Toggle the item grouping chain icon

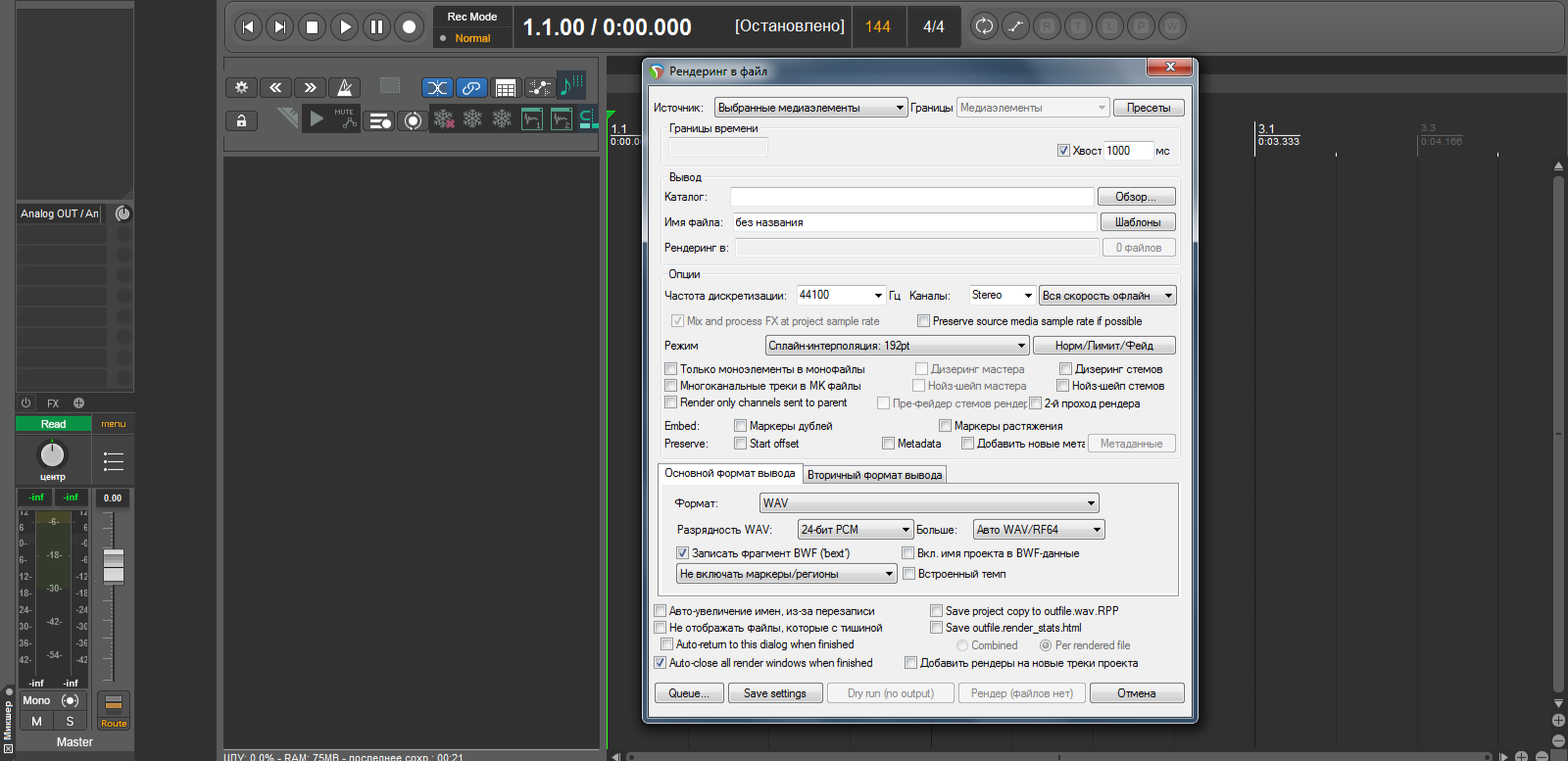471,88
